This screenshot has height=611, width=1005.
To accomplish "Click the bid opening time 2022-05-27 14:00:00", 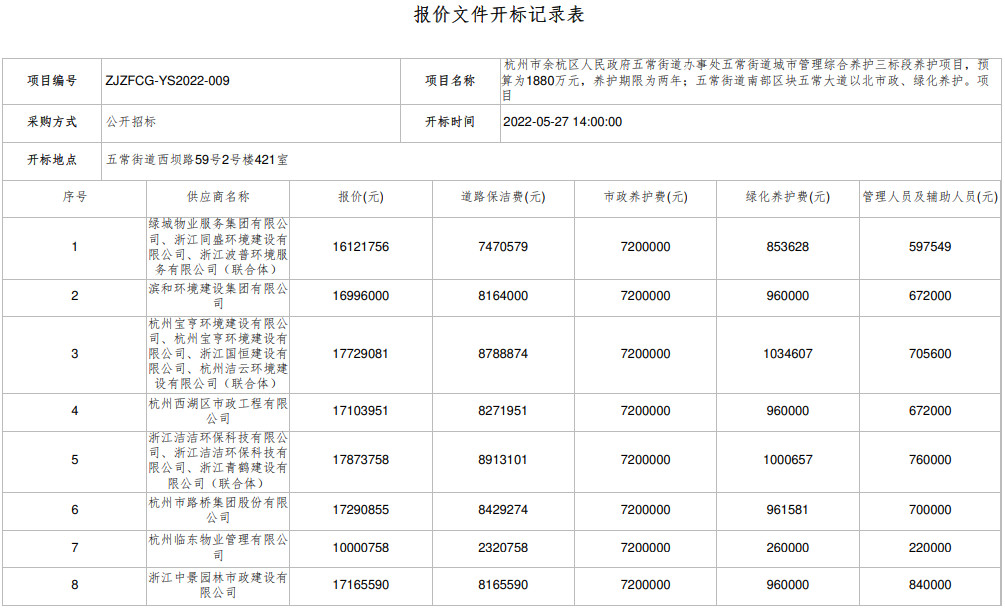I will click(561, 122).
